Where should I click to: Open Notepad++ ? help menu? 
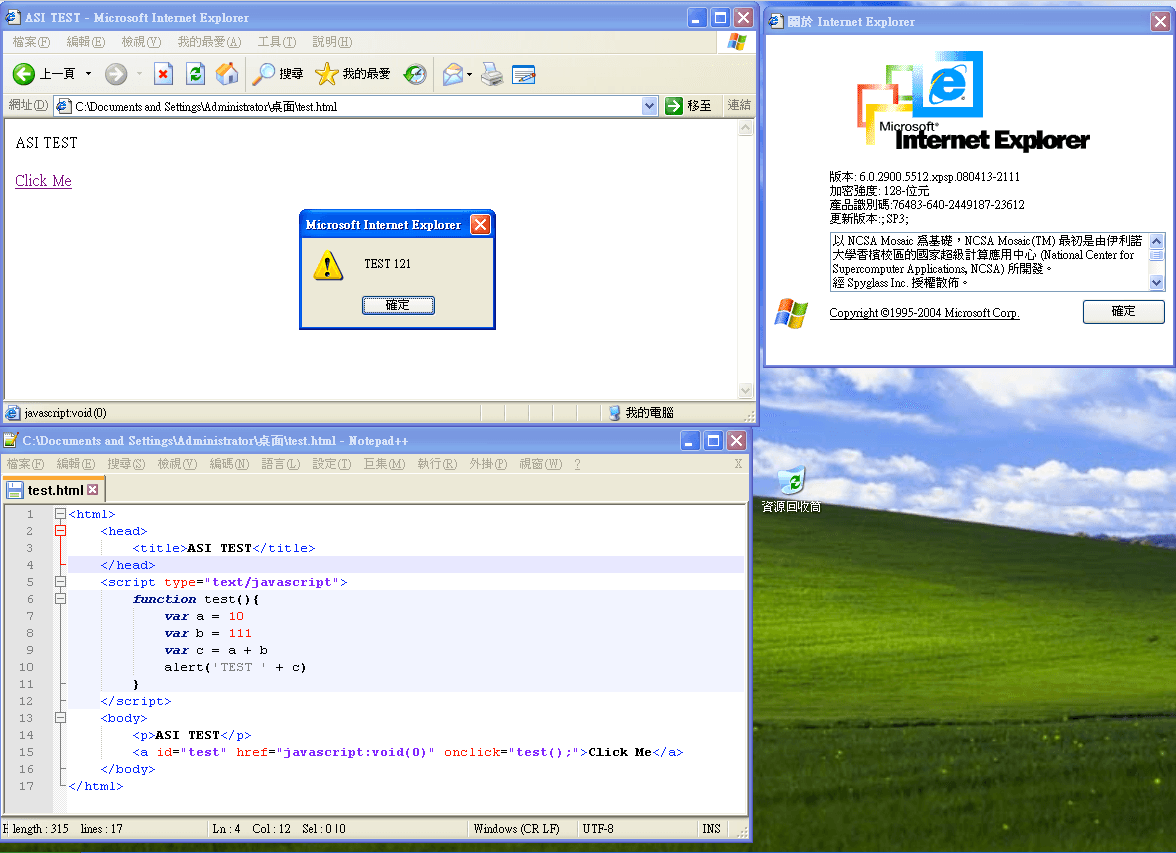click(x=577, y=464)
